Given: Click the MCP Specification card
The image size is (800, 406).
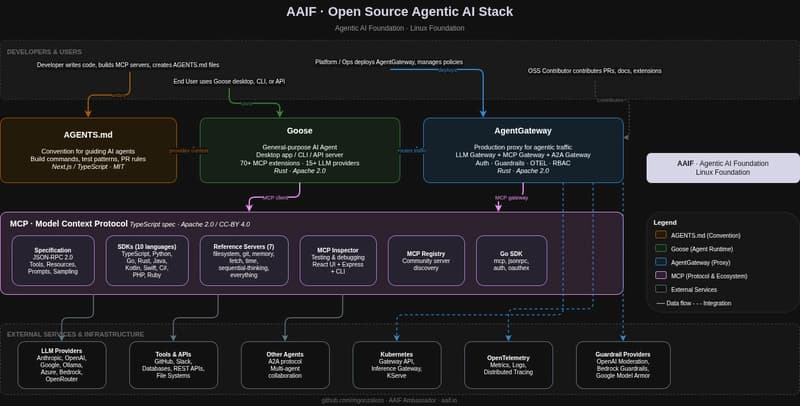Looking at the screenshot, I should 53,260.
